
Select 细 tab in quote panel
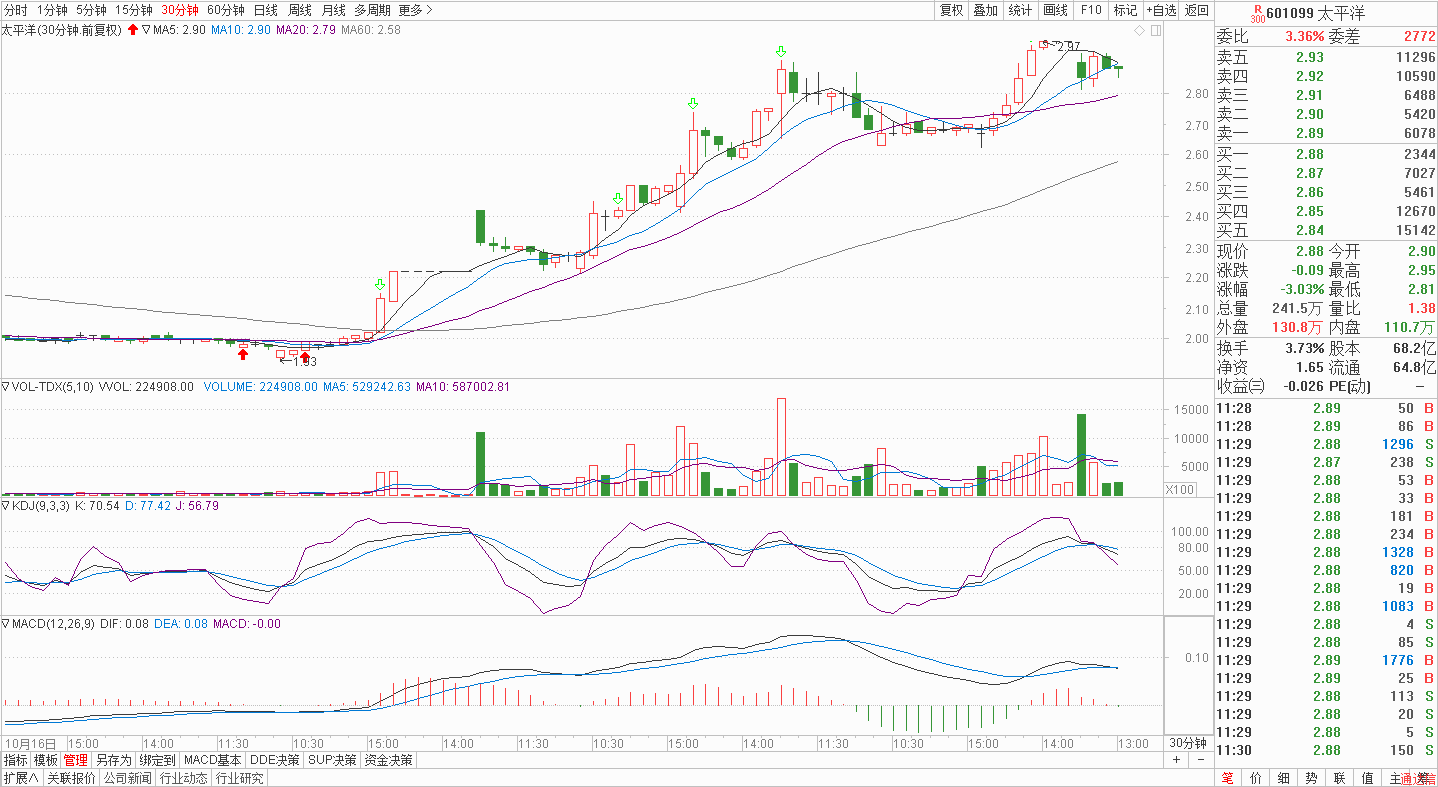click(1283, 778)
